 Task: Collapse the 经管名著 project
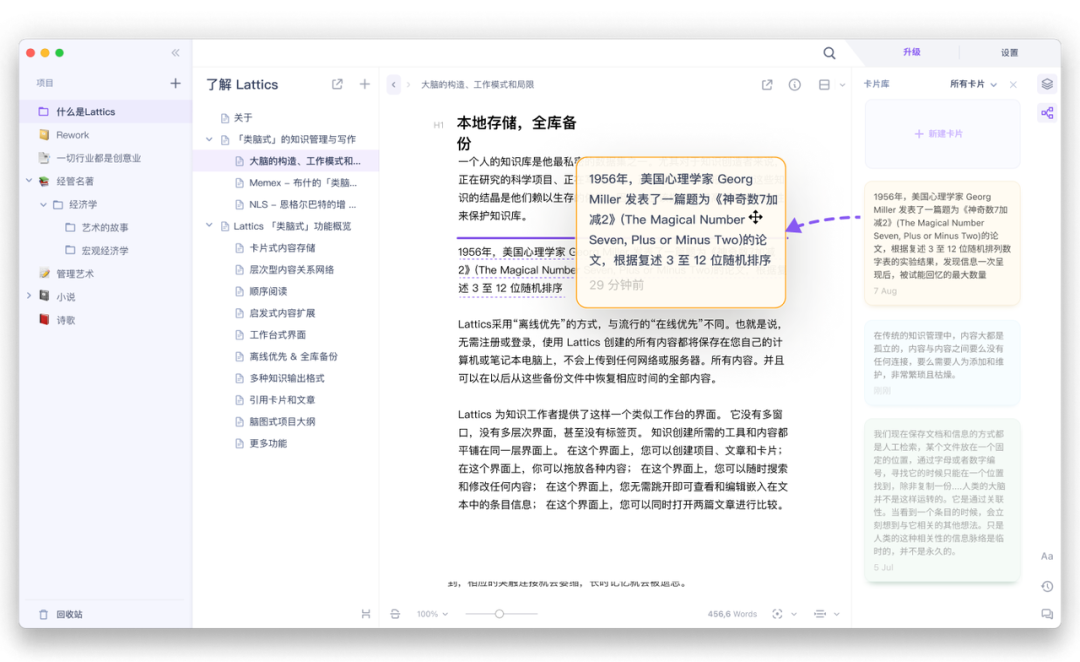pyautogui.click(x=29, y=180)
